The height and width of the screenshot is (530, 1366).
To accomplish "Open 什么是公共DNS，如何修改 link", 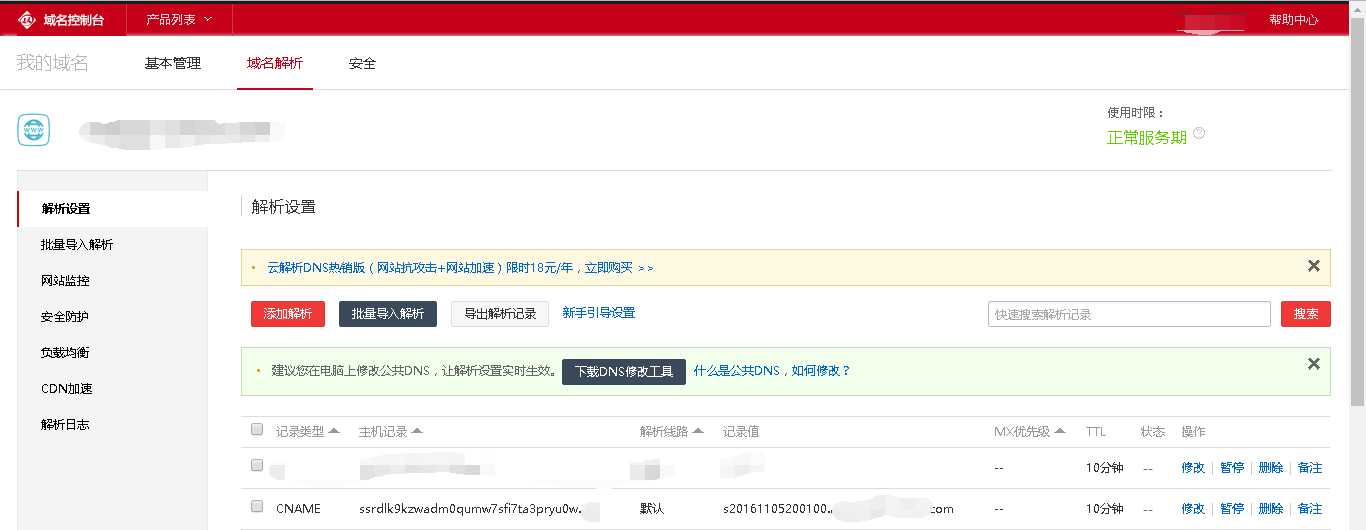I will [x=772, y=371].
